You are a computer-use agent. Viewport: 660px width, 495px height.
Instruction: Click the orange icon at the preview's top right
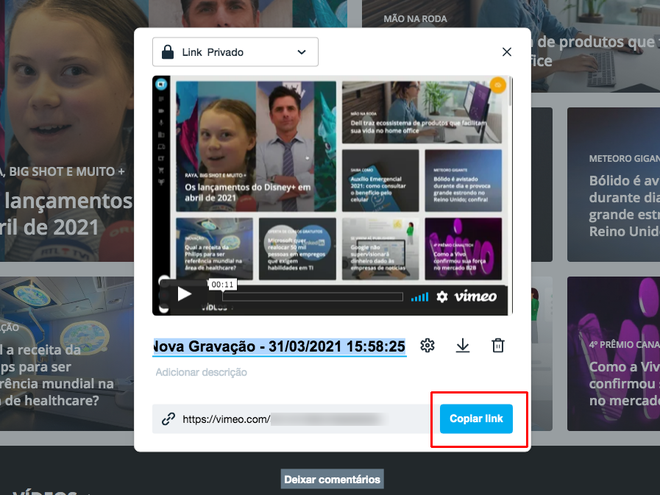pos(498,85)
